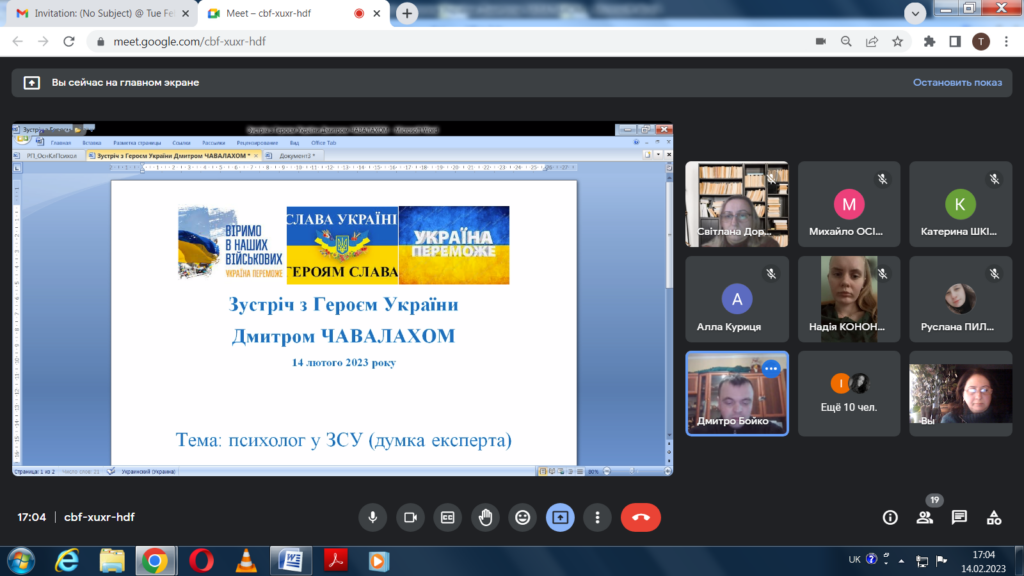Click Остановить показ to stop presenting
The height and width of the screenshot is (576, 1024).
coord(957,82)
